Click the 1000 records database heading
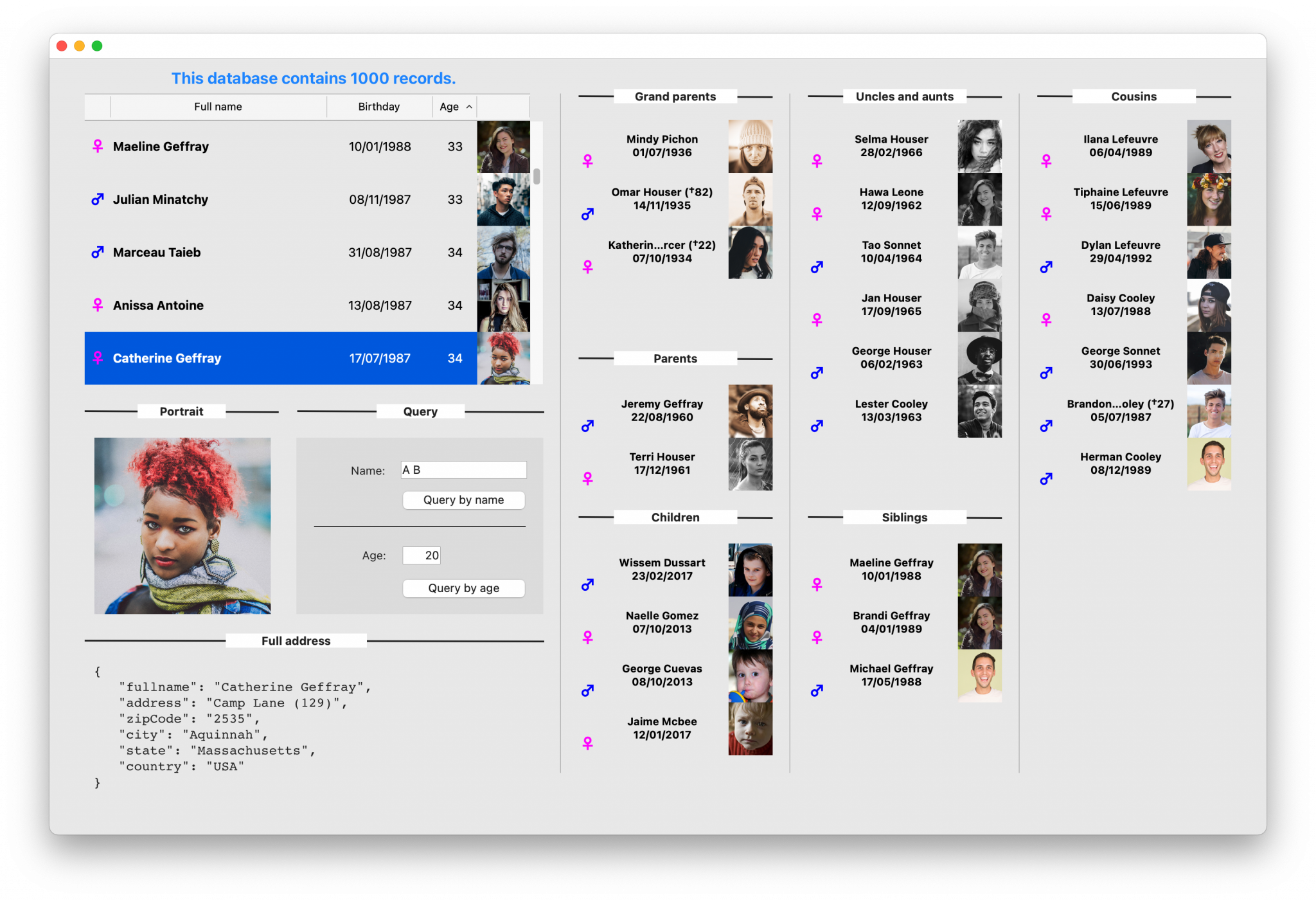Viewport: 1316px width, 900px height. coord(314,78)
